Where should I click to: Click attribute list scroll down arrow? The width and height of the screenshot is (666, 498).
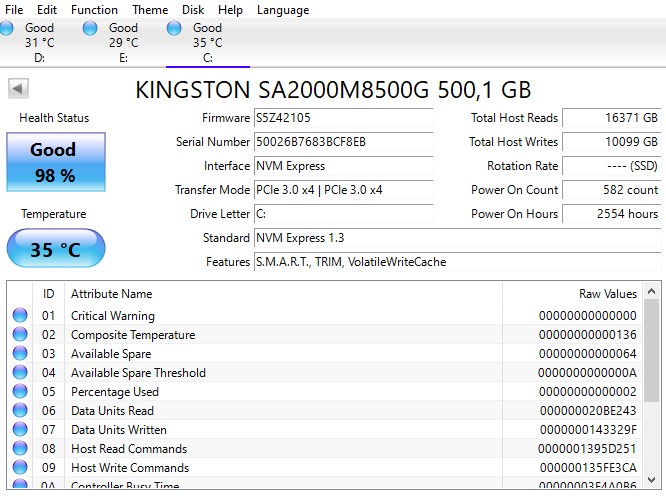pyautogui.click(x=651, y=479)
